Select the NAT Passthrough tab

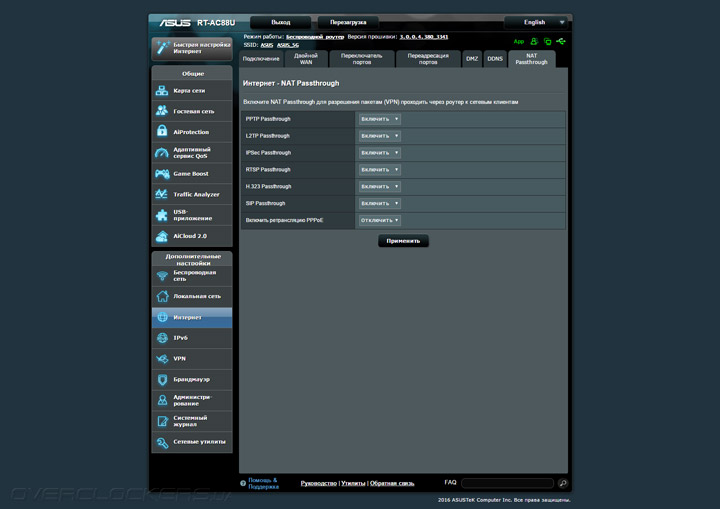tap(532, 59)
